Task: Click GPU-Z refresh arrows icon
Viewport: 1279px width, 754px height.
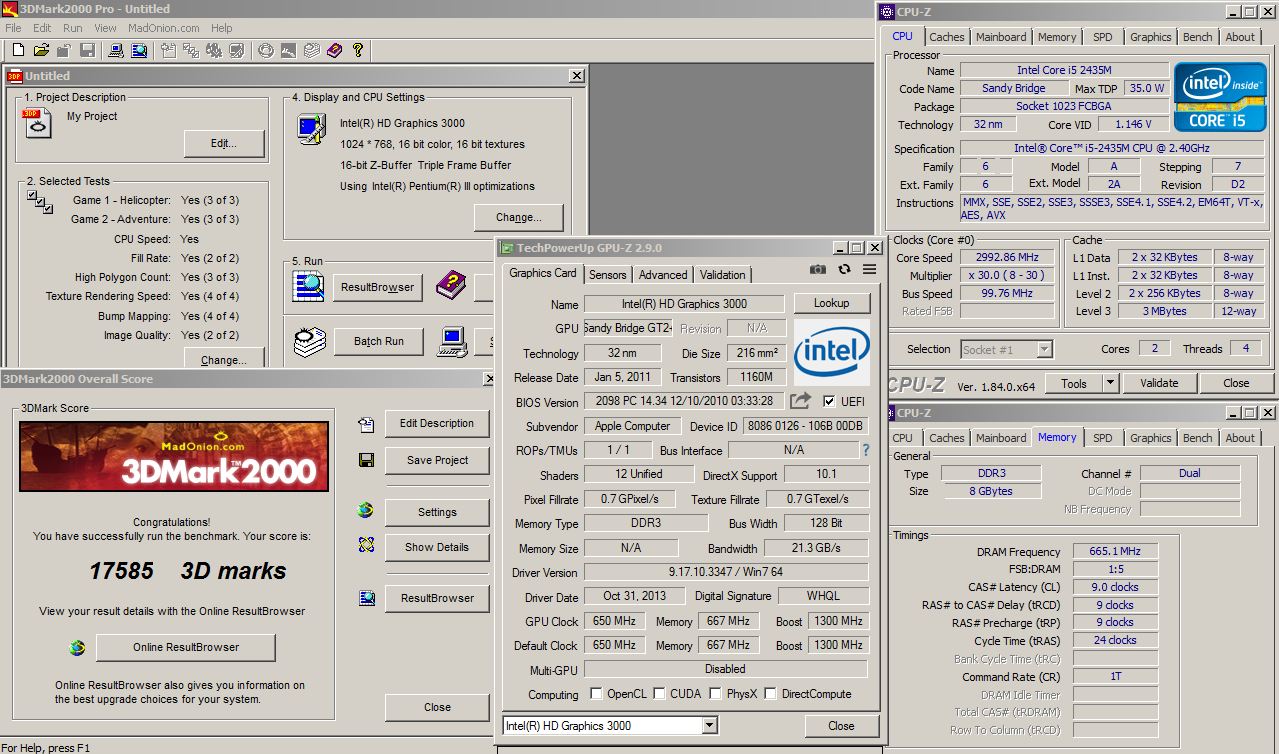Action: tap(845, 270)
